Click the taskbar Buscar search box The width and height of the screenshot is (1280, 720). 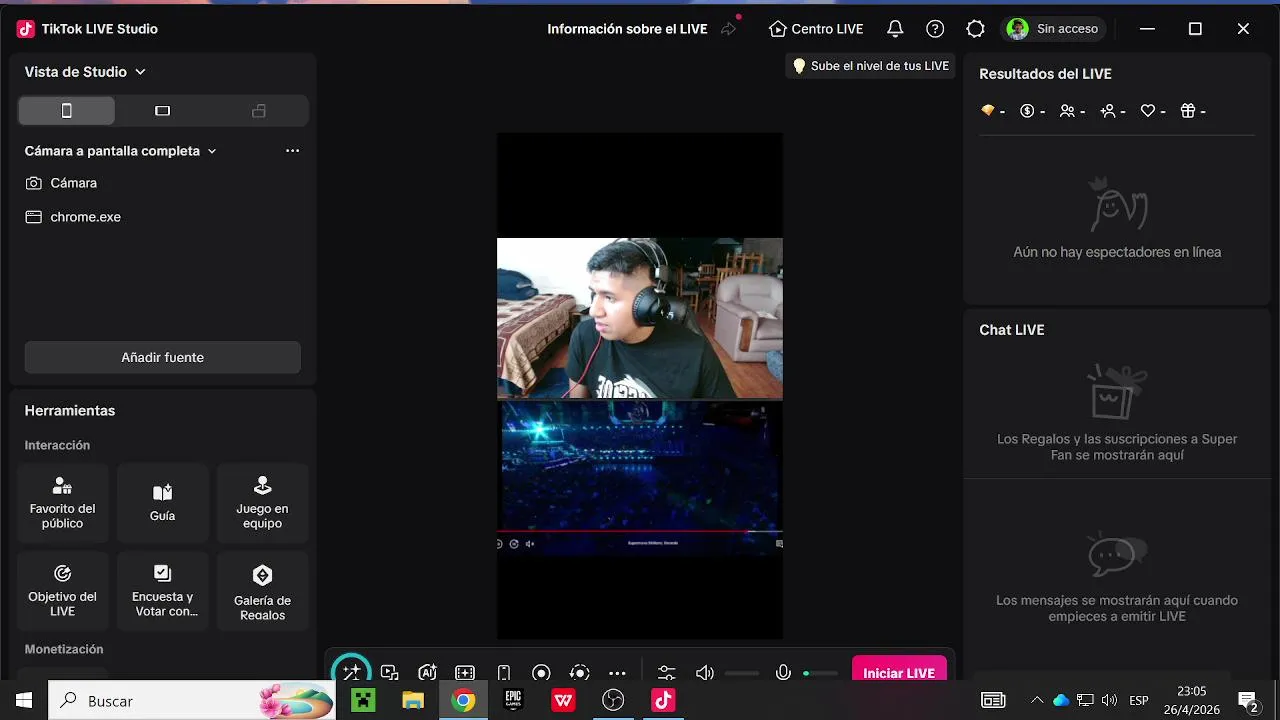click(x=192, y=701)
